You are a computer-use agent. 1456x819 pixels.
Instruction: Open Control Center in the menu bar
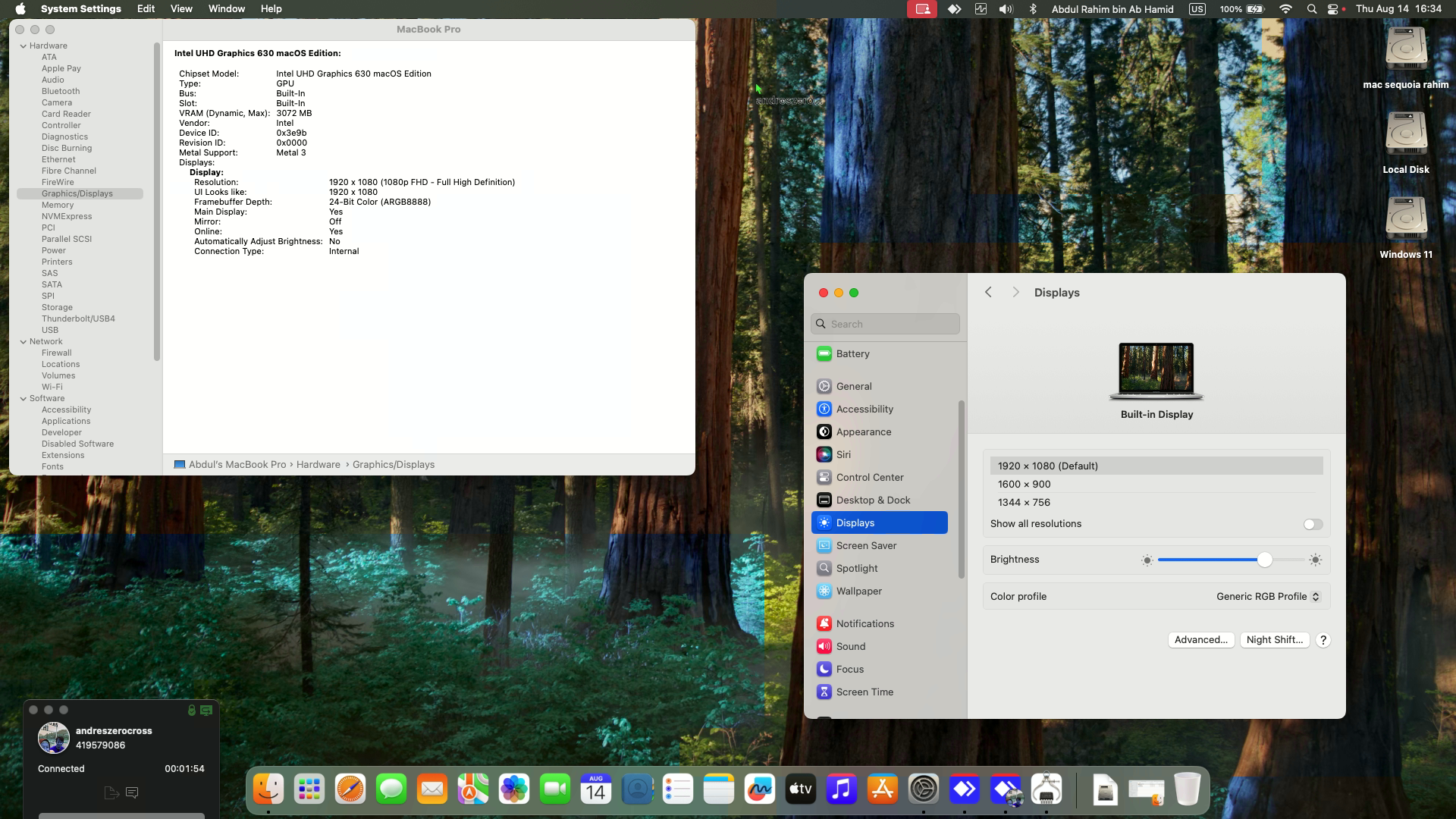[x=1333, y=9]
